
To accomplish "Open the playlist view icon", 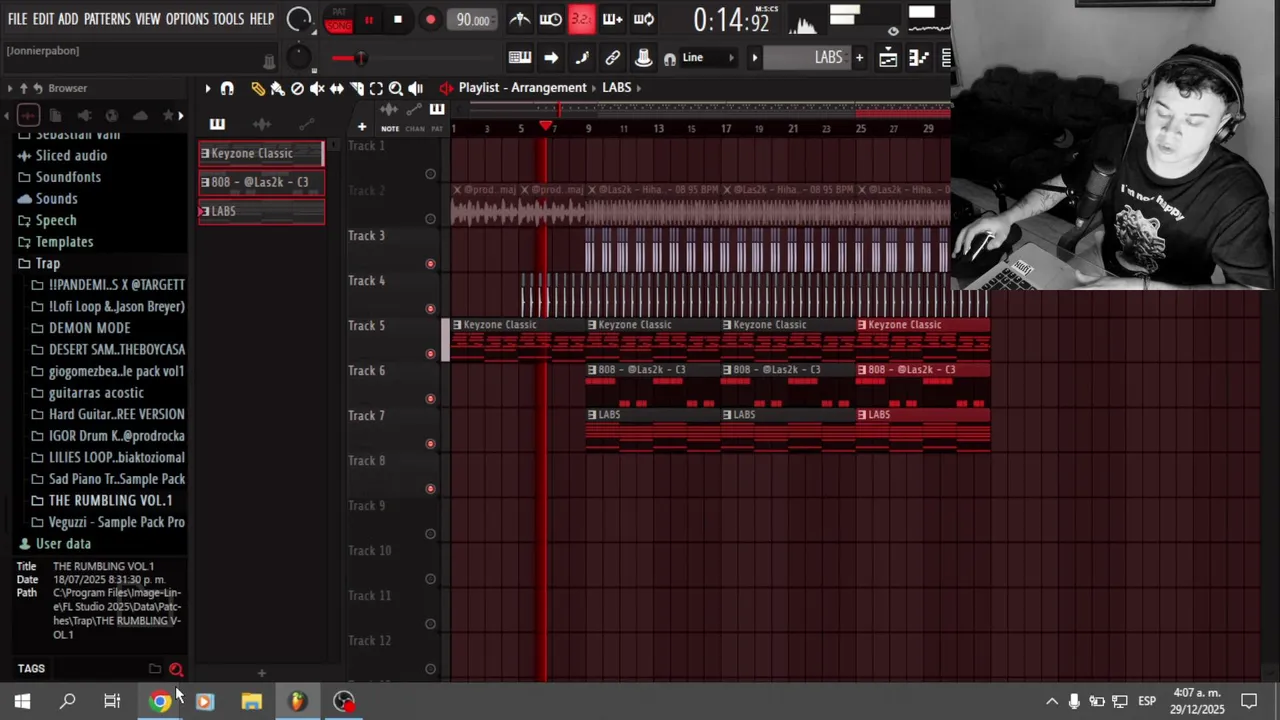I will click(888, 58).
